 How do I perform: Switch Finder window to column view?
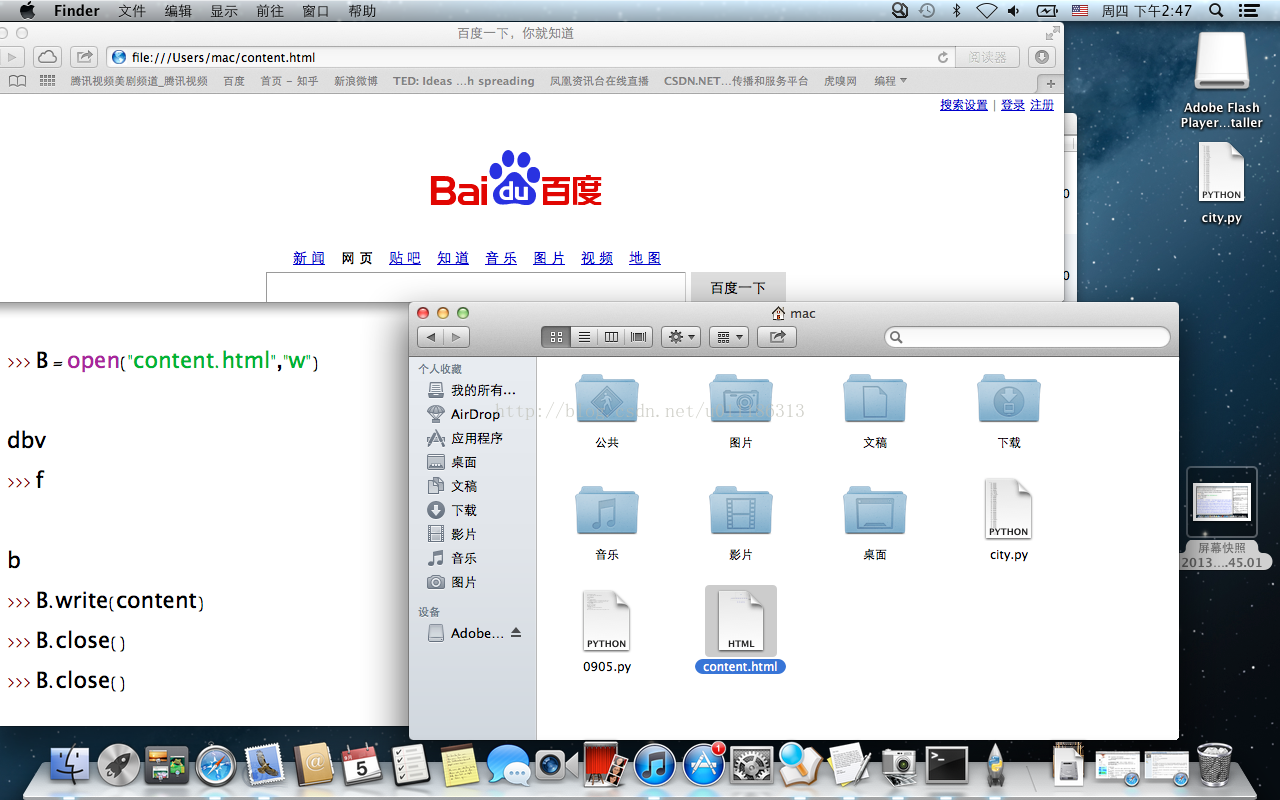pyautogui.click(x=611, y=337)
